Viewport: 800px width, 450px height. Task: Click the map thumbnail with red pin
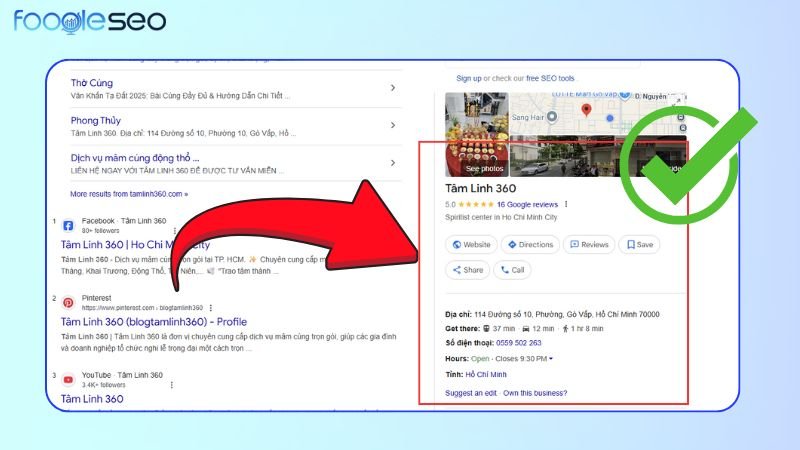point(598,113)
